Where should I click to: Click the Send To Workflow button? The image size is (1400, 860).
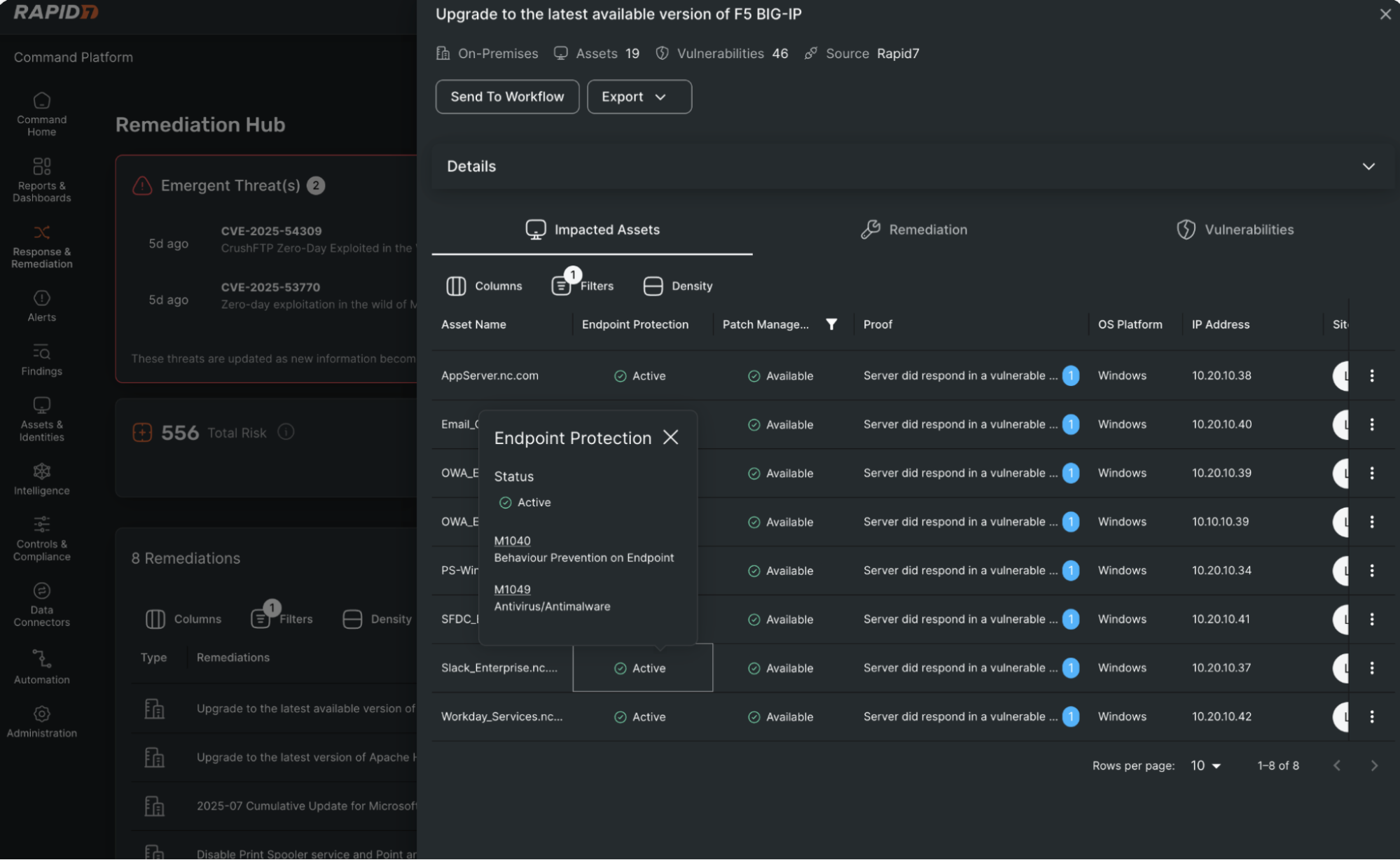click(x=506, y=97)
